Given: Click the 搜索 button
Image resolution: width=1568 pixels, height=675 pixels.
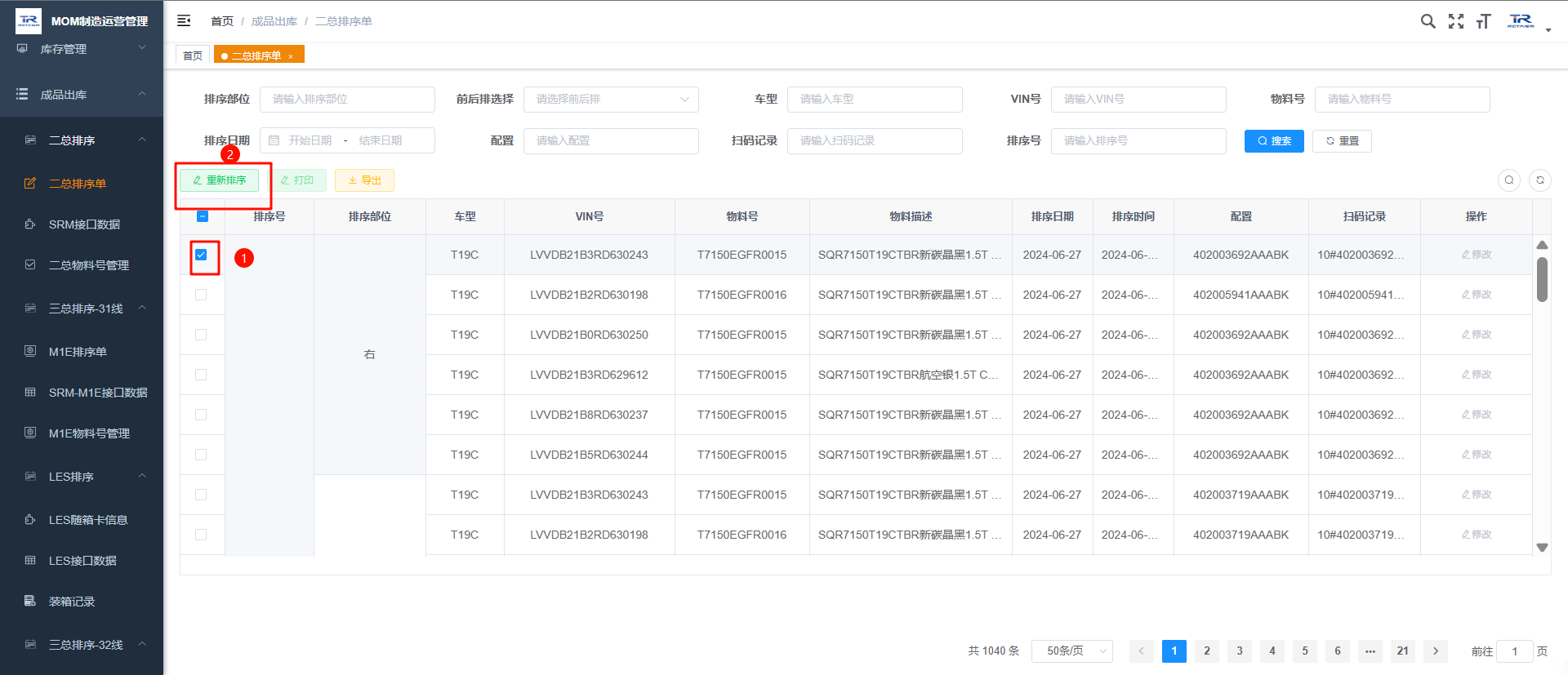Looking at the screenshot, I should (x=1274, y=140).
